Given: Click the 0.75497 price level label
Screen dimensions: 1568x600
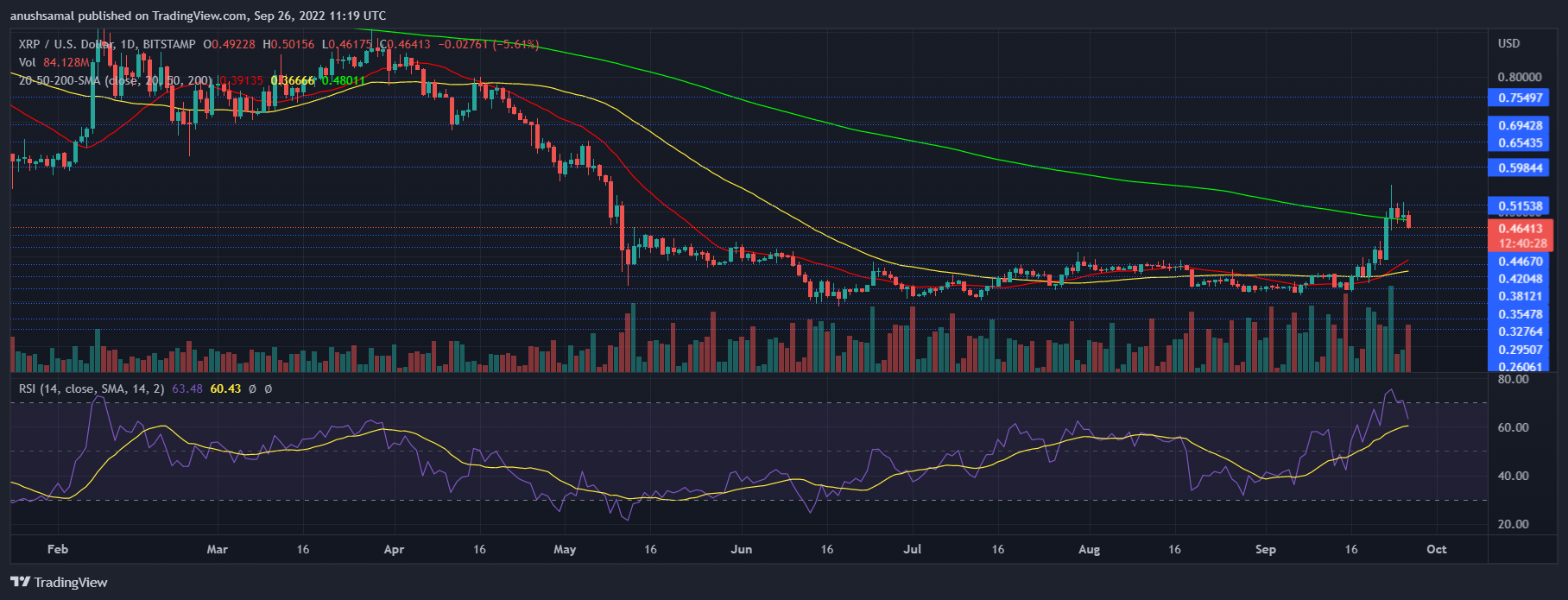Looking at the screenshot, I should pos(1517,98).
